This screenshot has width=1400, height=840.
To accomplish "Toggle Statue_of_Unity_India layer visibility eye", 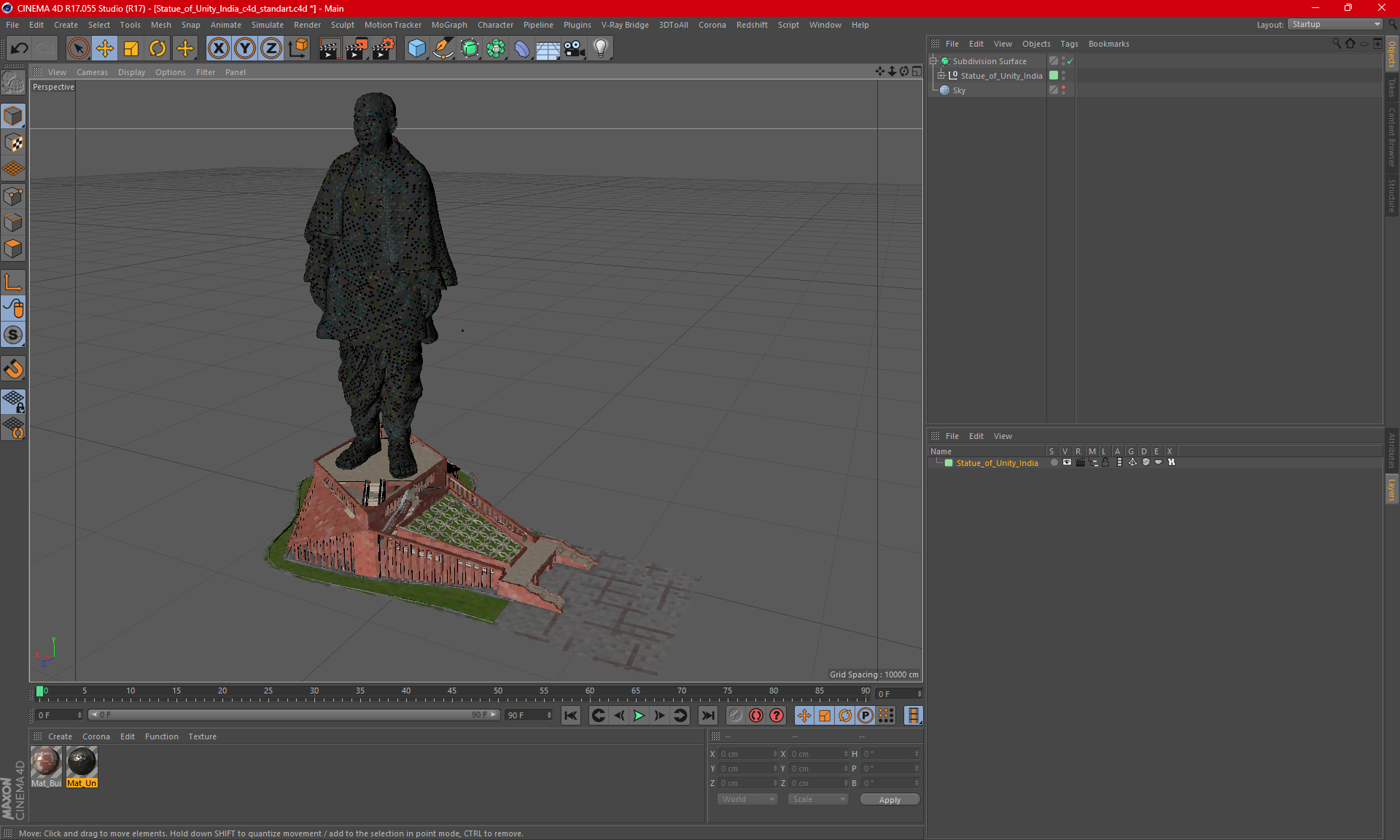I will [1067, 463].
